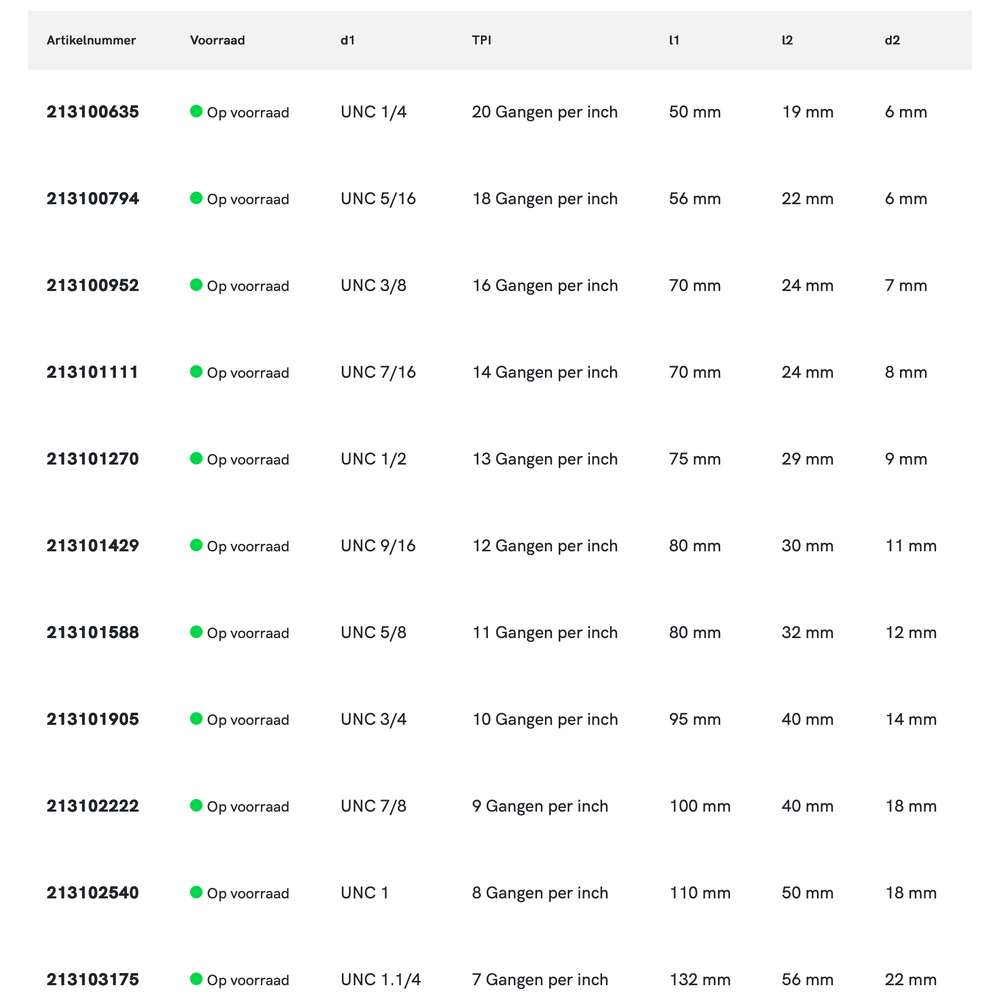Viewport: 1000px width, 1000px height.
Task: Open article 213102222
Action: (x=93, y=806)
